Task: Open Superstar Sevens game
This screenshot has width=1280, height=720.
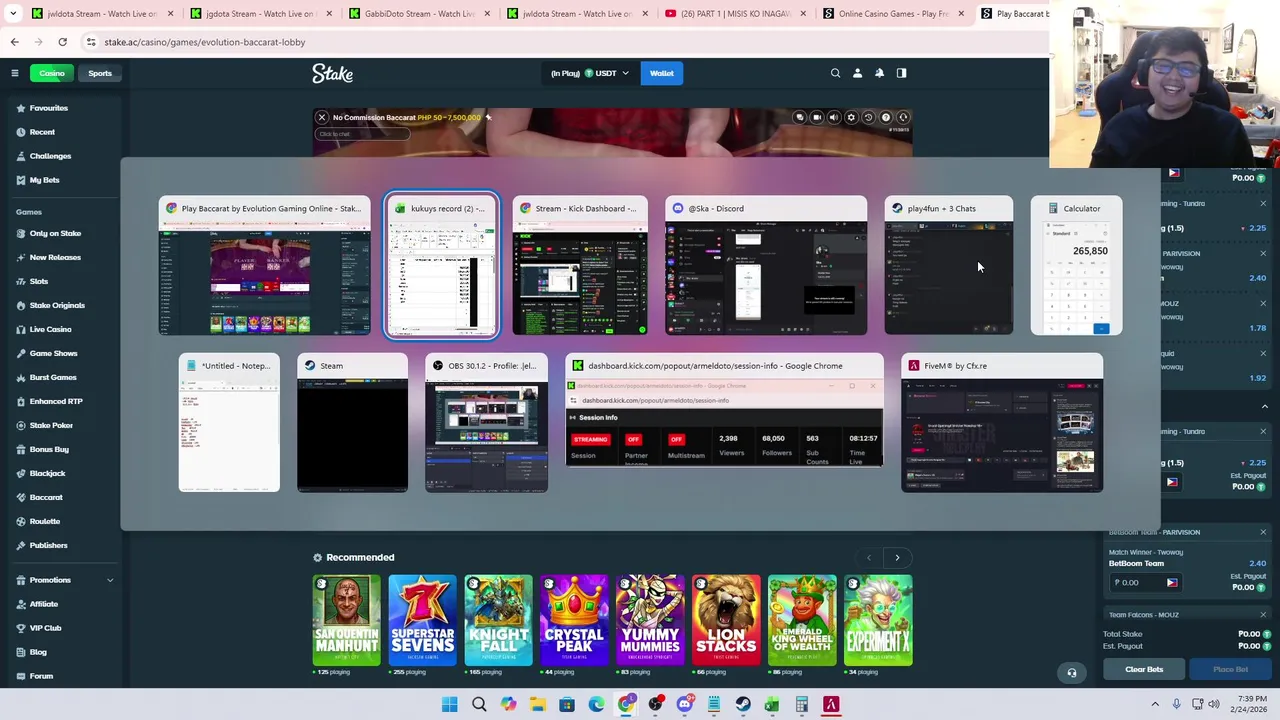Action: tap(422, 620)
